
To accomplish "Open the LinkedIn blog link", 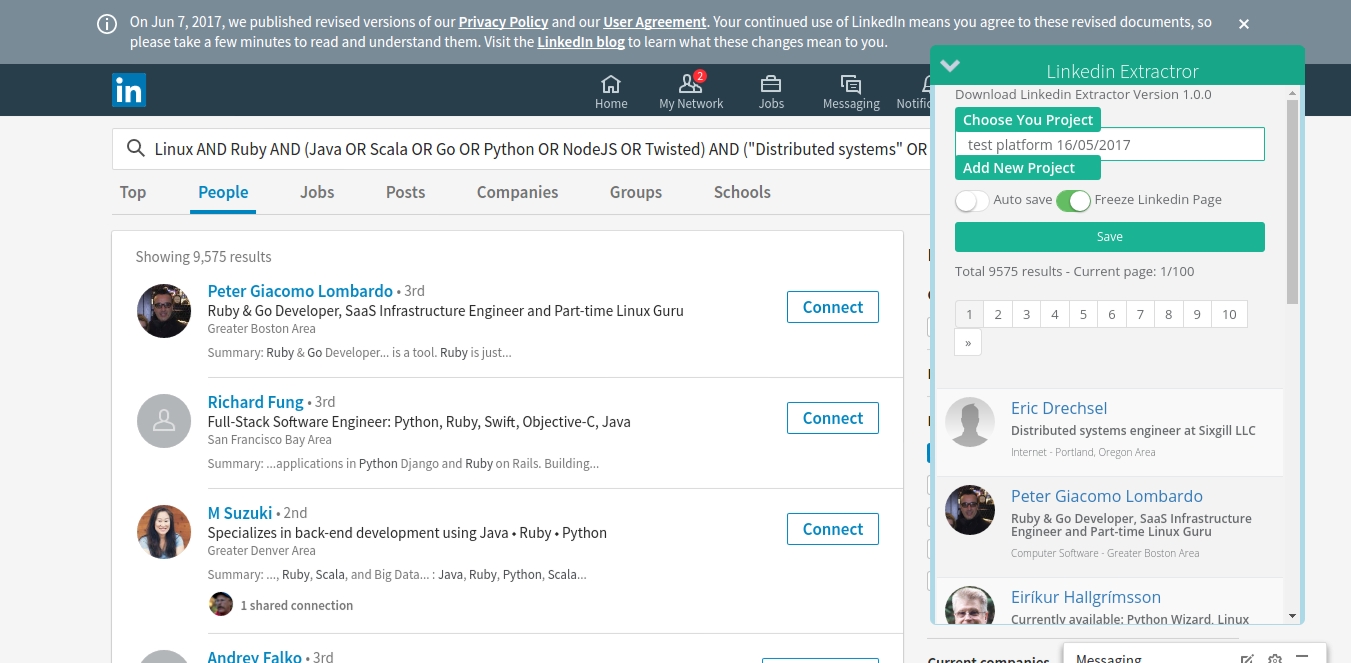I will [x=581, y=42].
